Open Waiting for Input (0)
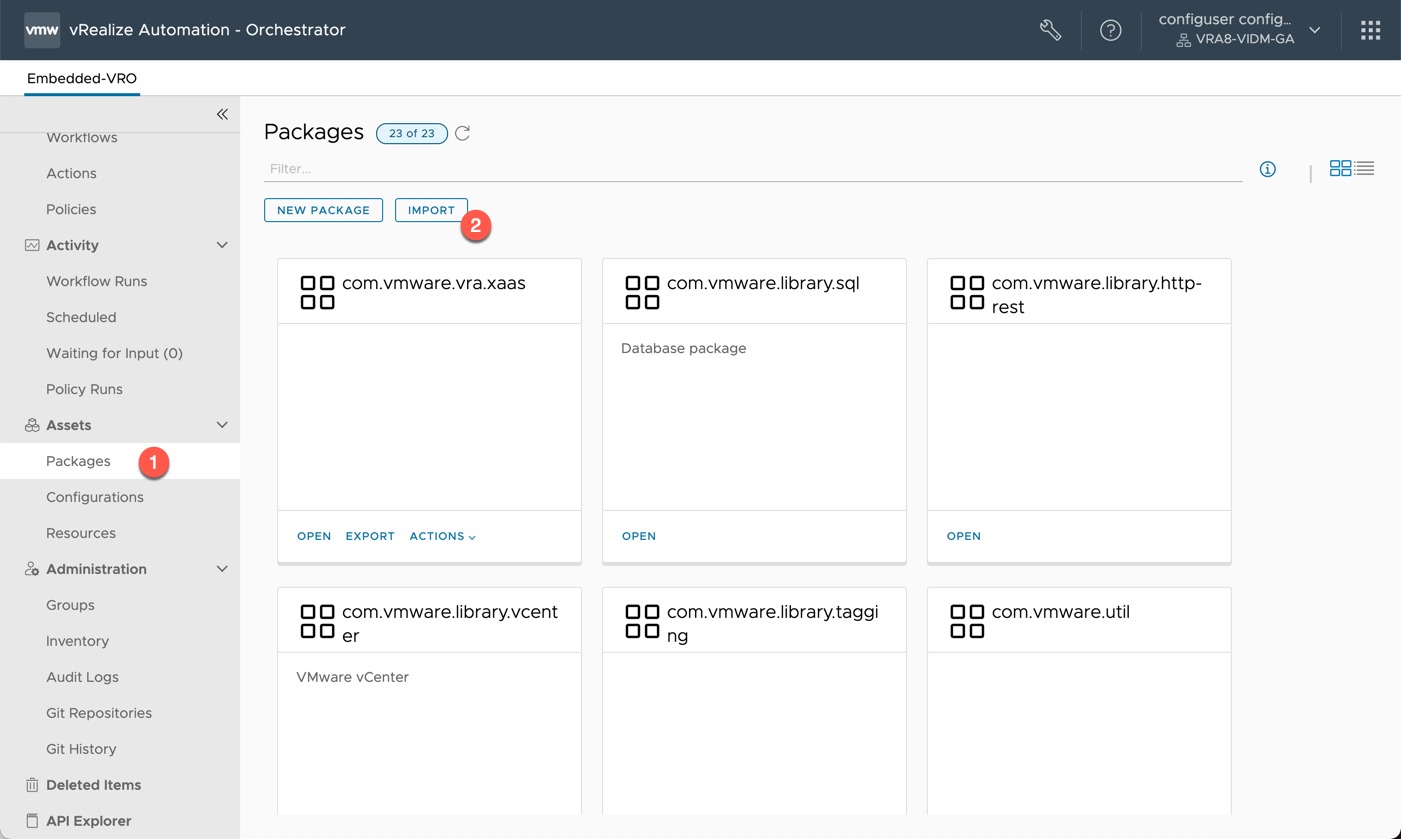The height and width of the screenshot is (839, 1401). 114,353
